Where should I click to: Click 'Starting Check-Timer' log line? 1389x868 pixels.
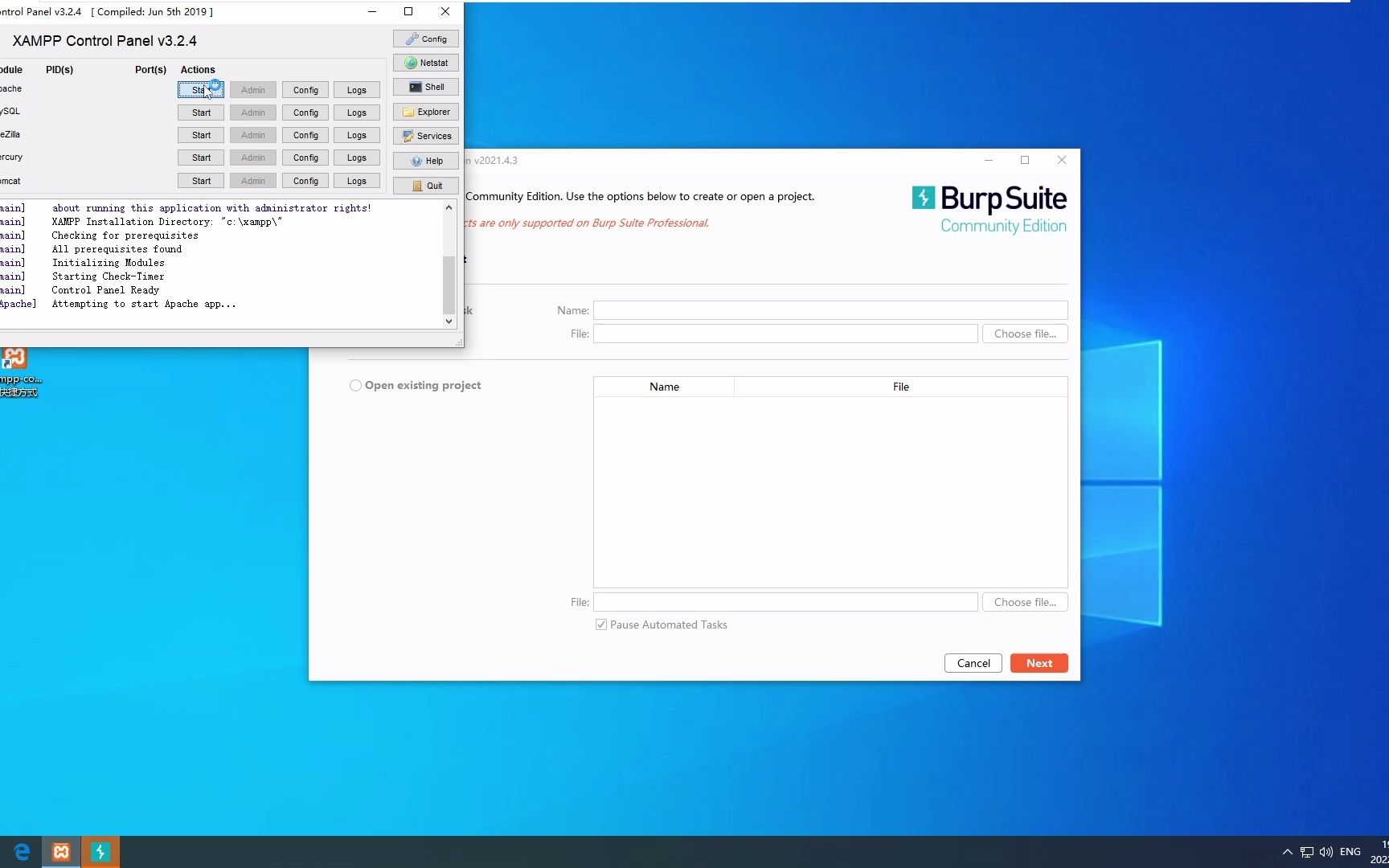point(108,276)
